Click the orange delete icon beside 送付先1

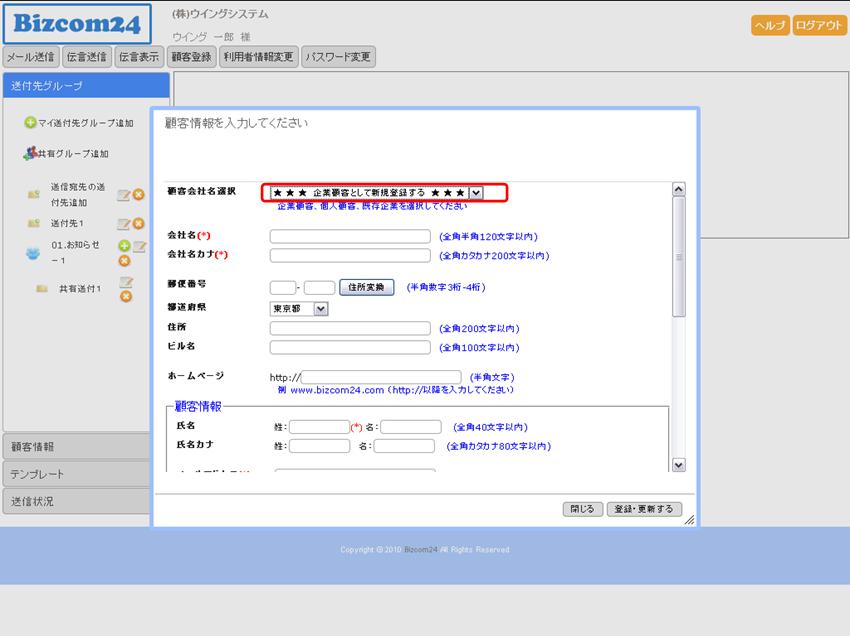click(x=138, y=223)
